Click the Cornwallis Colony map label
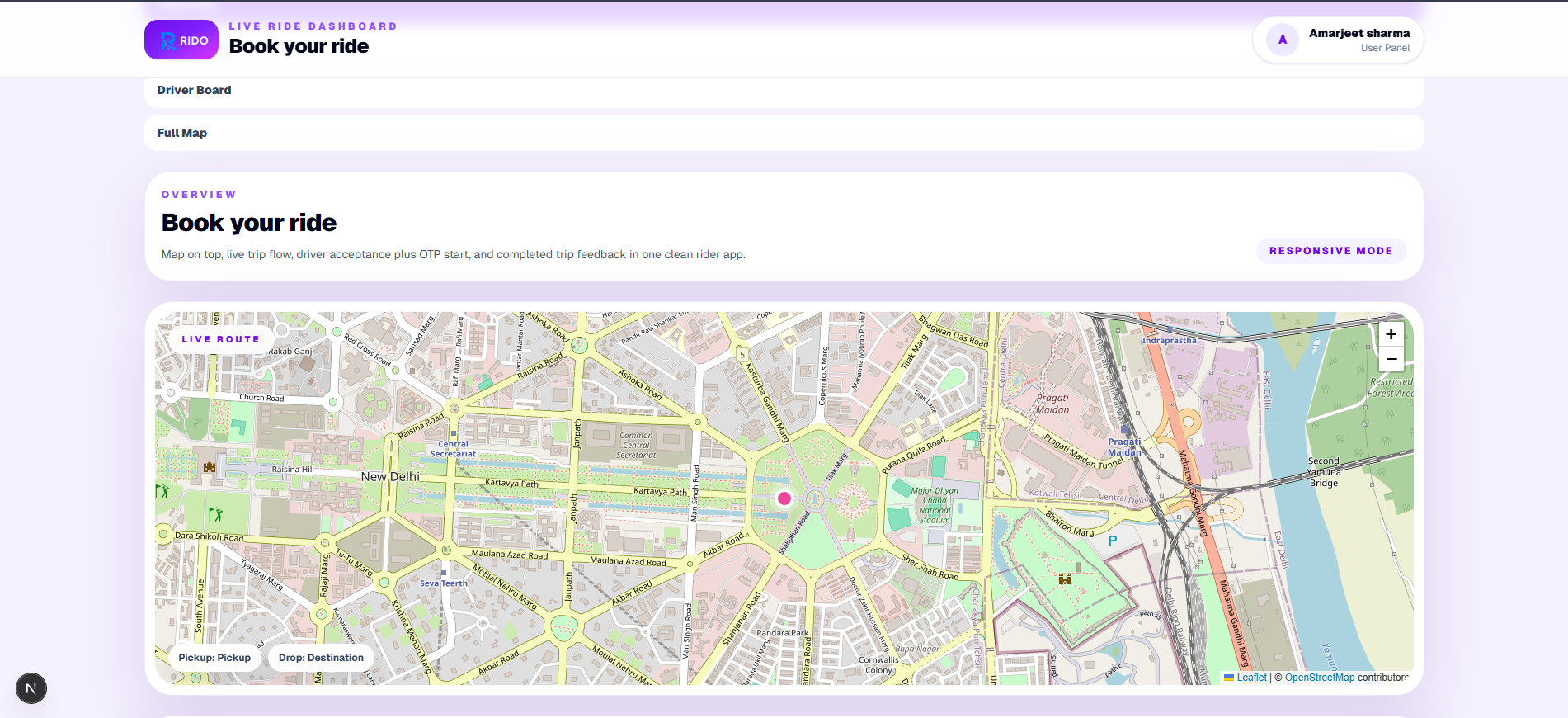Image resolution: width=1568 pixels, height=718 pixels. [x=878, y=665]
